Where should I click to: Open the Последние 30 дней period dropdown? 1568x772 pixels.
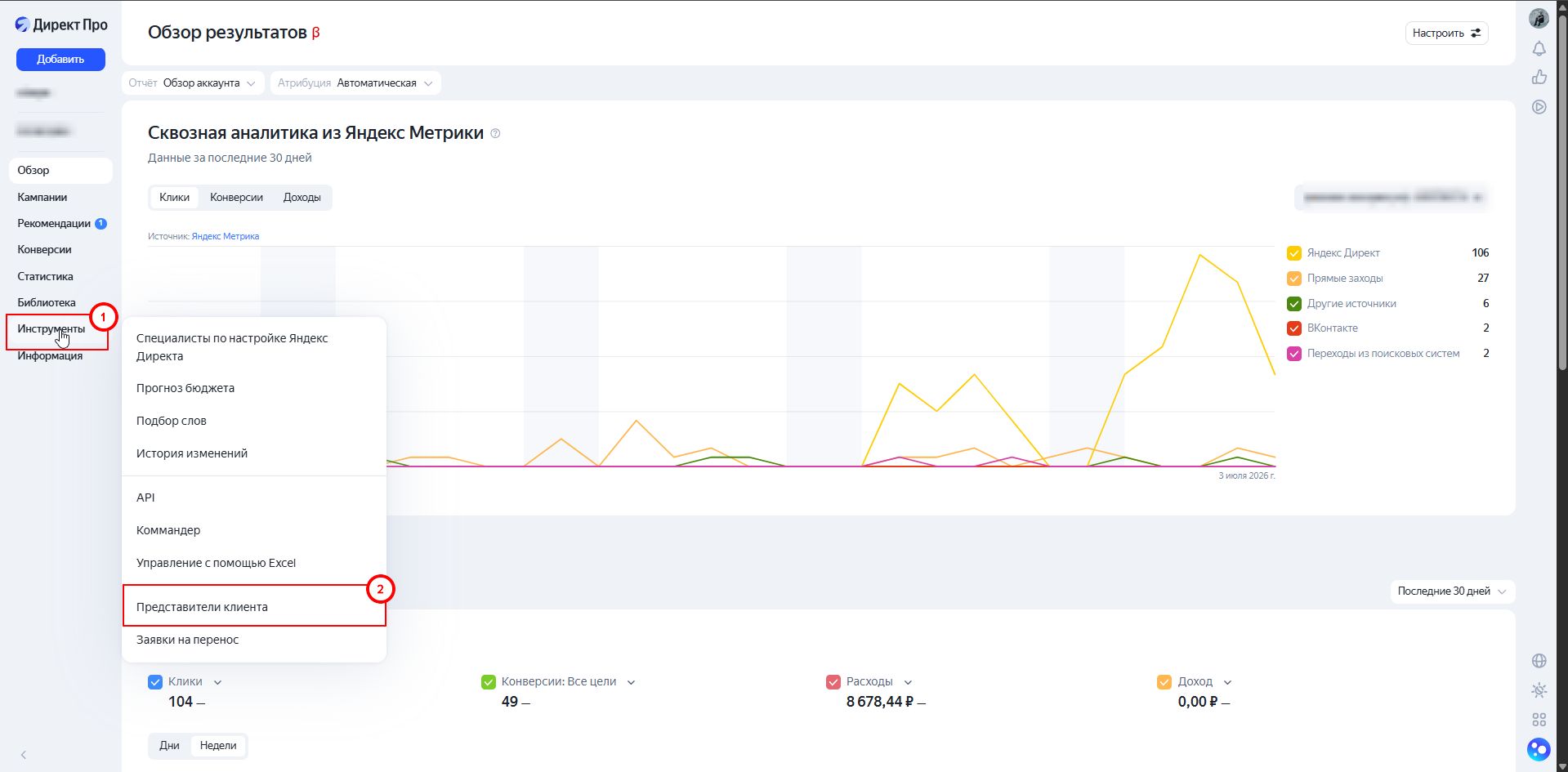point(1452,591)
